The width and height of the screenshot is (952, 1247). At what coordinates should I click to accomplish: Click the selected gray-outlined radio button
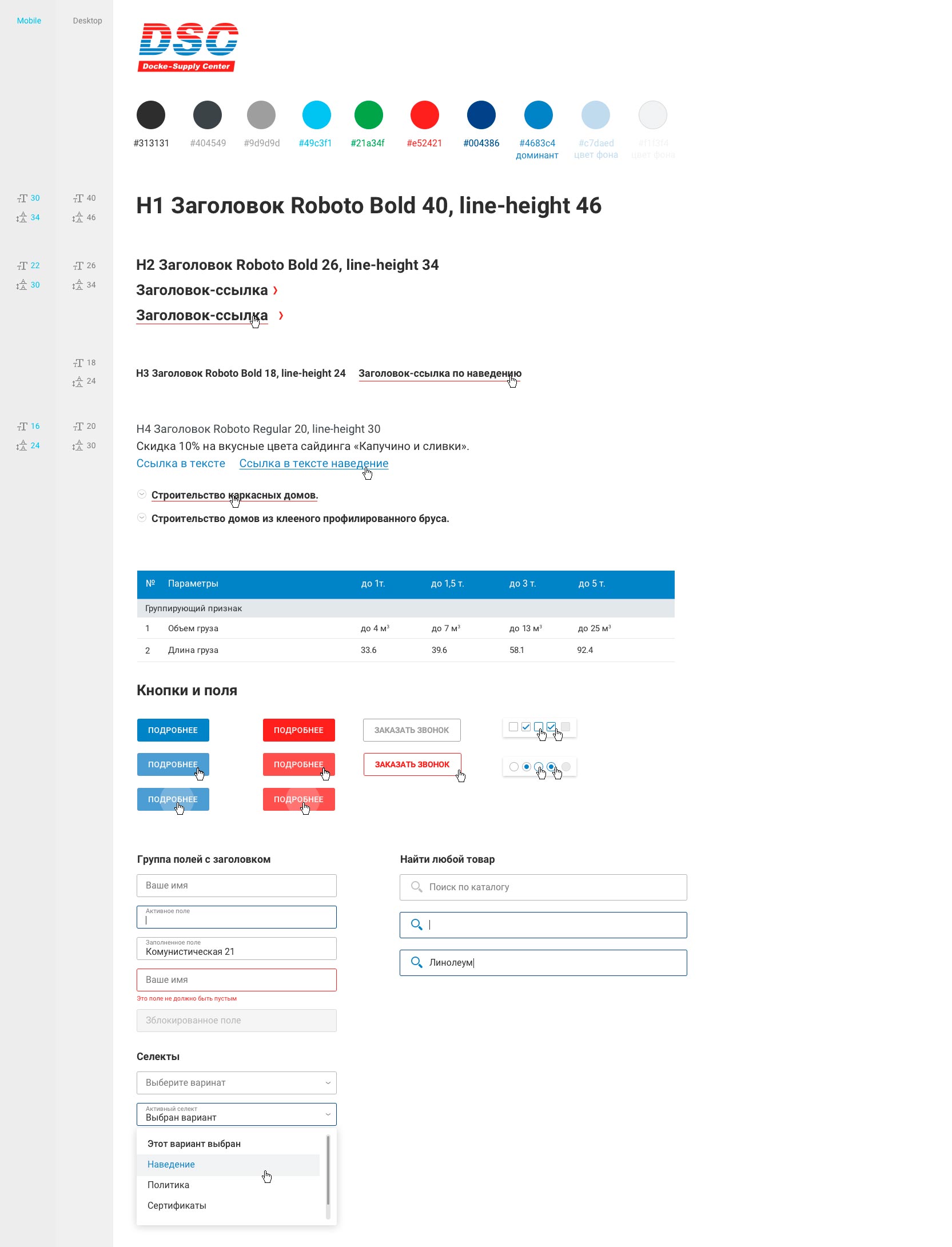tap(527, 767)
